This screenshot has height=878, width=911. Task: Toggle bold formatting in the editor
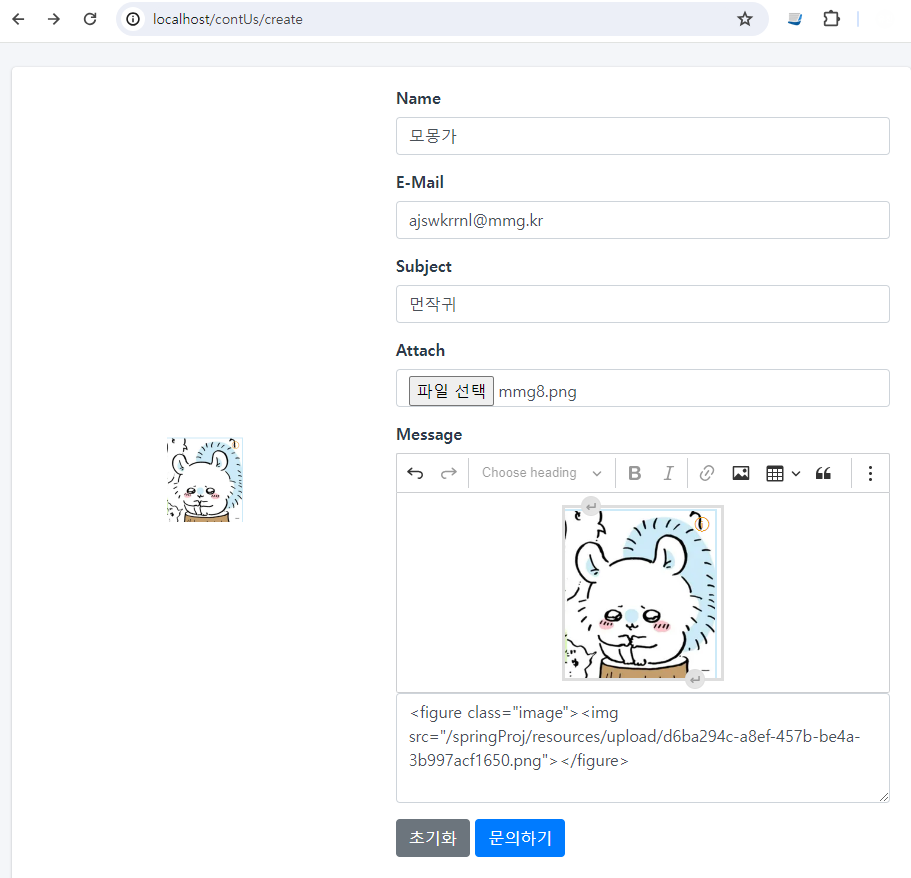tap(634, 473)
